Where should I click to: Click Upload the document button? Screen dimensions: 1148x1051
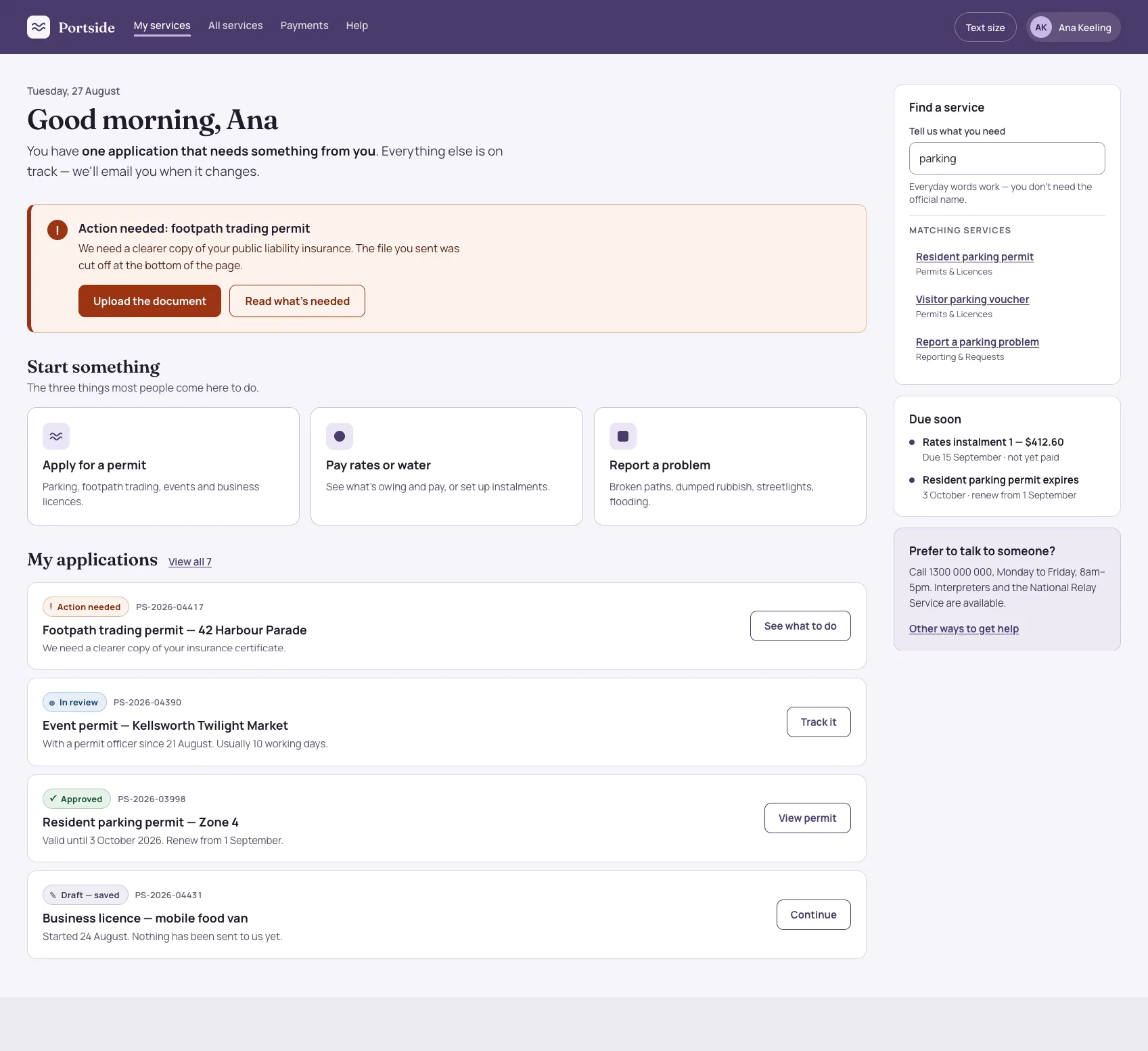coord(150,301)
